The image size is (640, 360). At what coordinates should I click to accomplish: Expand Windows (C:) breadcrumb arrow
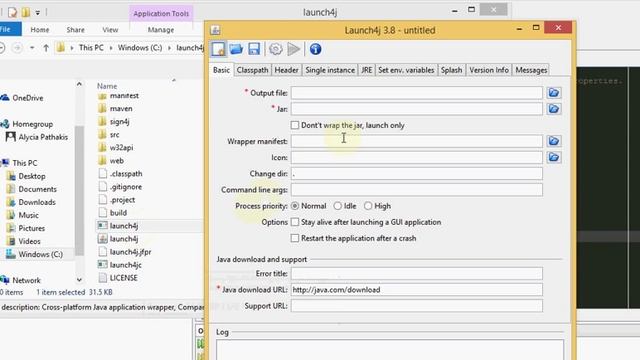click(169, 48)
